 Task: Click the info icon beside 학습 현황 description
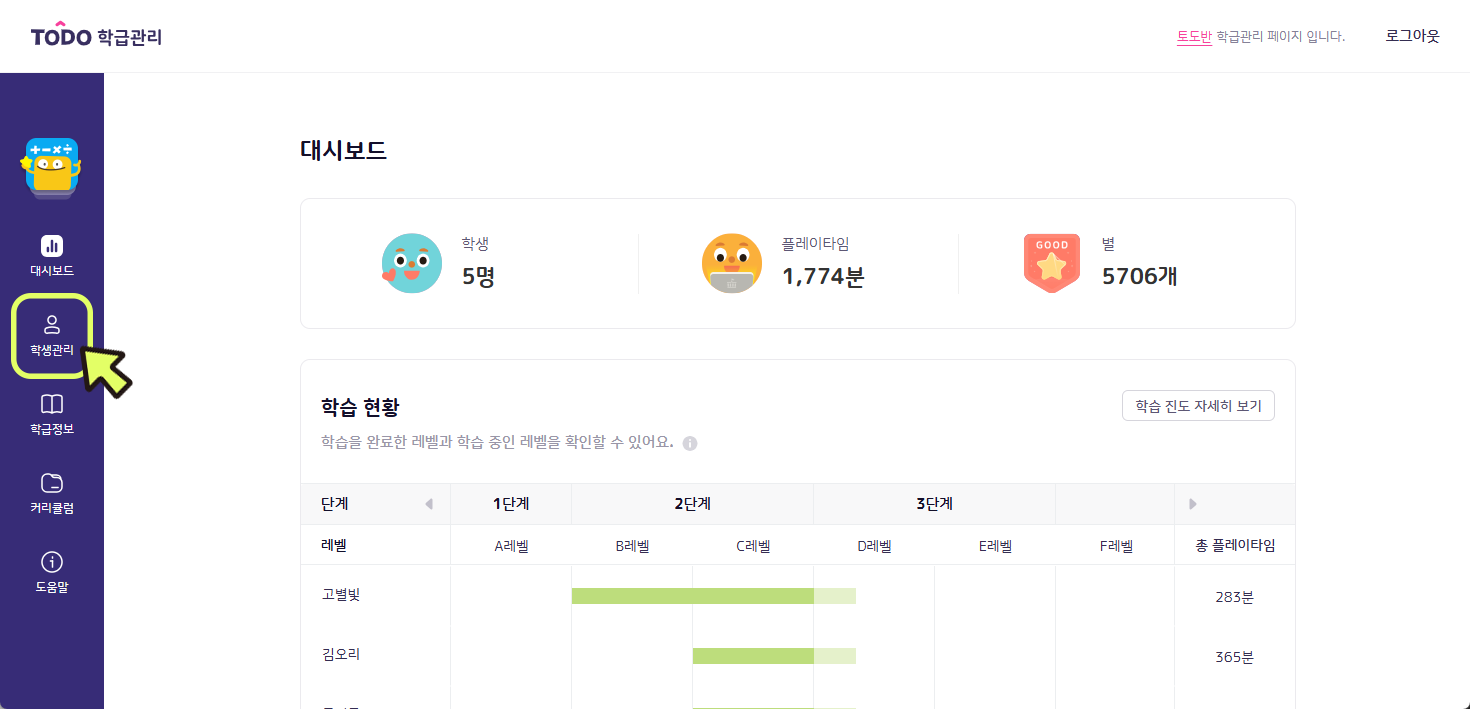(690, 443)
